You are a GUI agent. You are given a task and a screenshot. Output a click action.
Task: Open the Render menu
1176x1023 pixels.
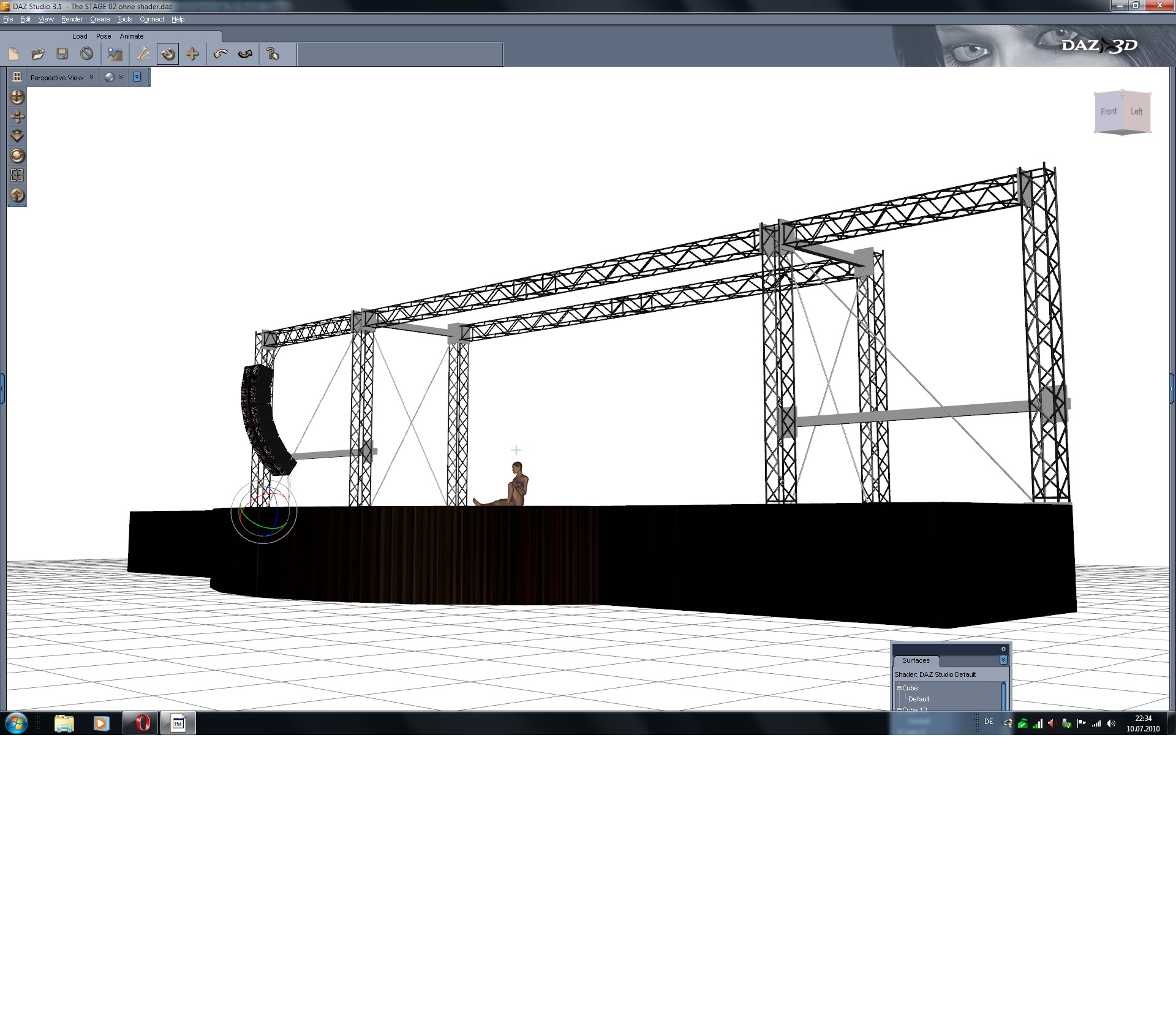72,19
